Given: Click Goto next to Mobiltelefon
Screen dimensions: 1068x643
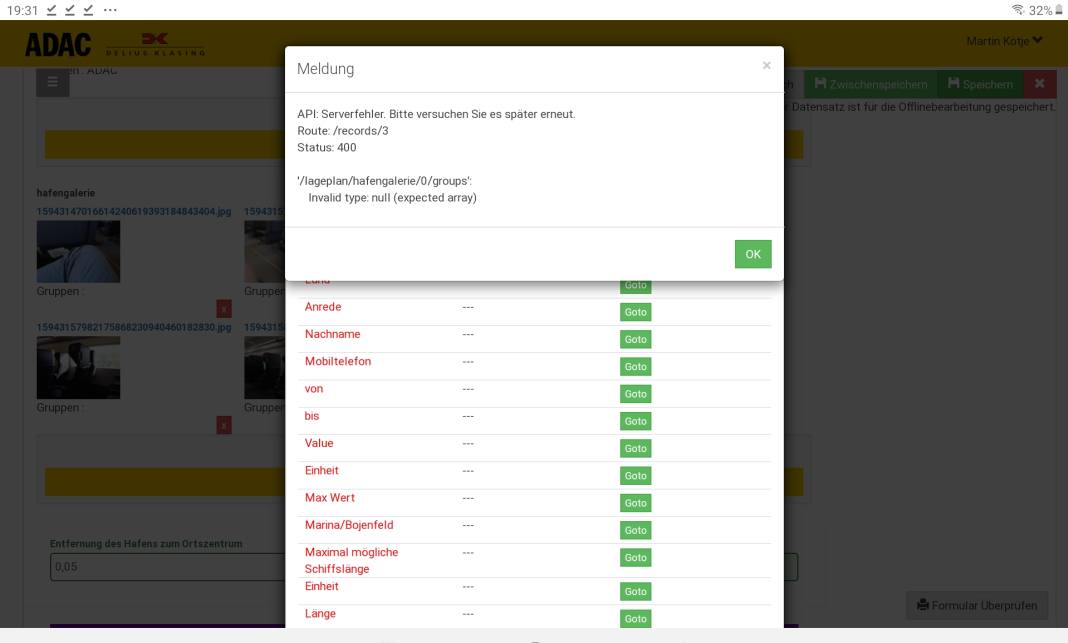Looking at the screenshot, I should (636, 367).
